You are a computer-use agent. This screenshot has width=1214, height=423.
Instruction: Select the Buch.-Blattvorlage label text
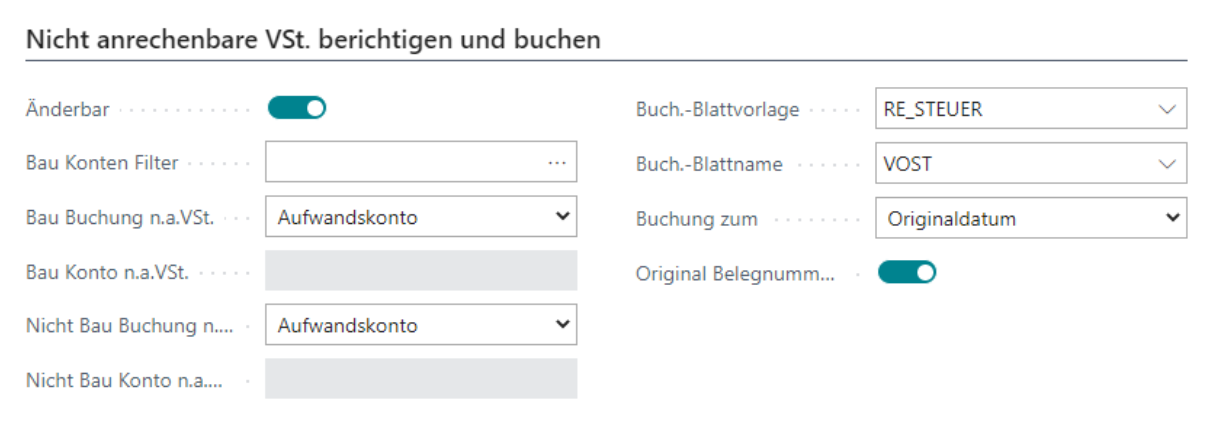coord(717,109)
